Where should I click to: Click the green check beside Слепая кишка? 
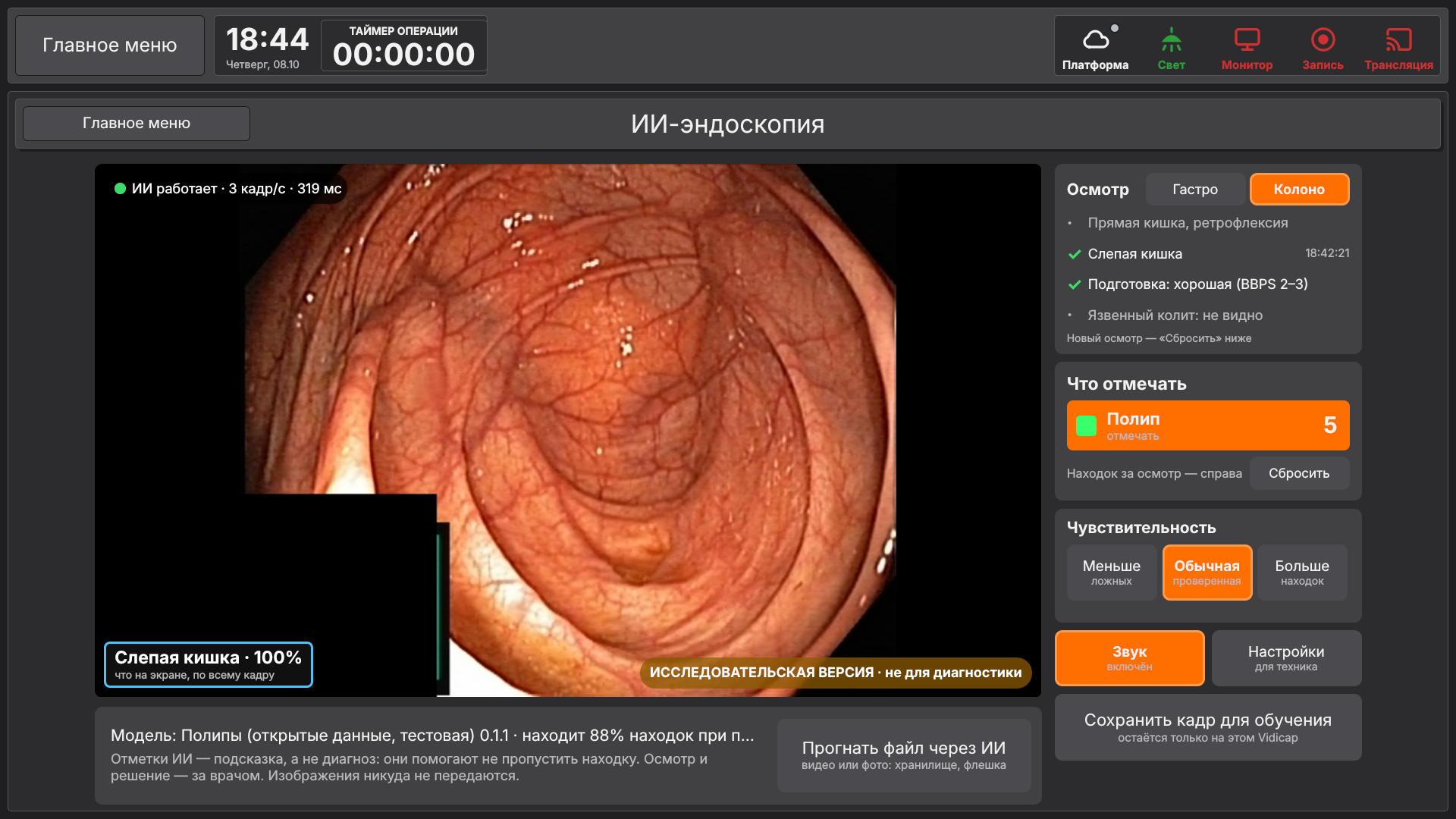tap(1074, 254)
